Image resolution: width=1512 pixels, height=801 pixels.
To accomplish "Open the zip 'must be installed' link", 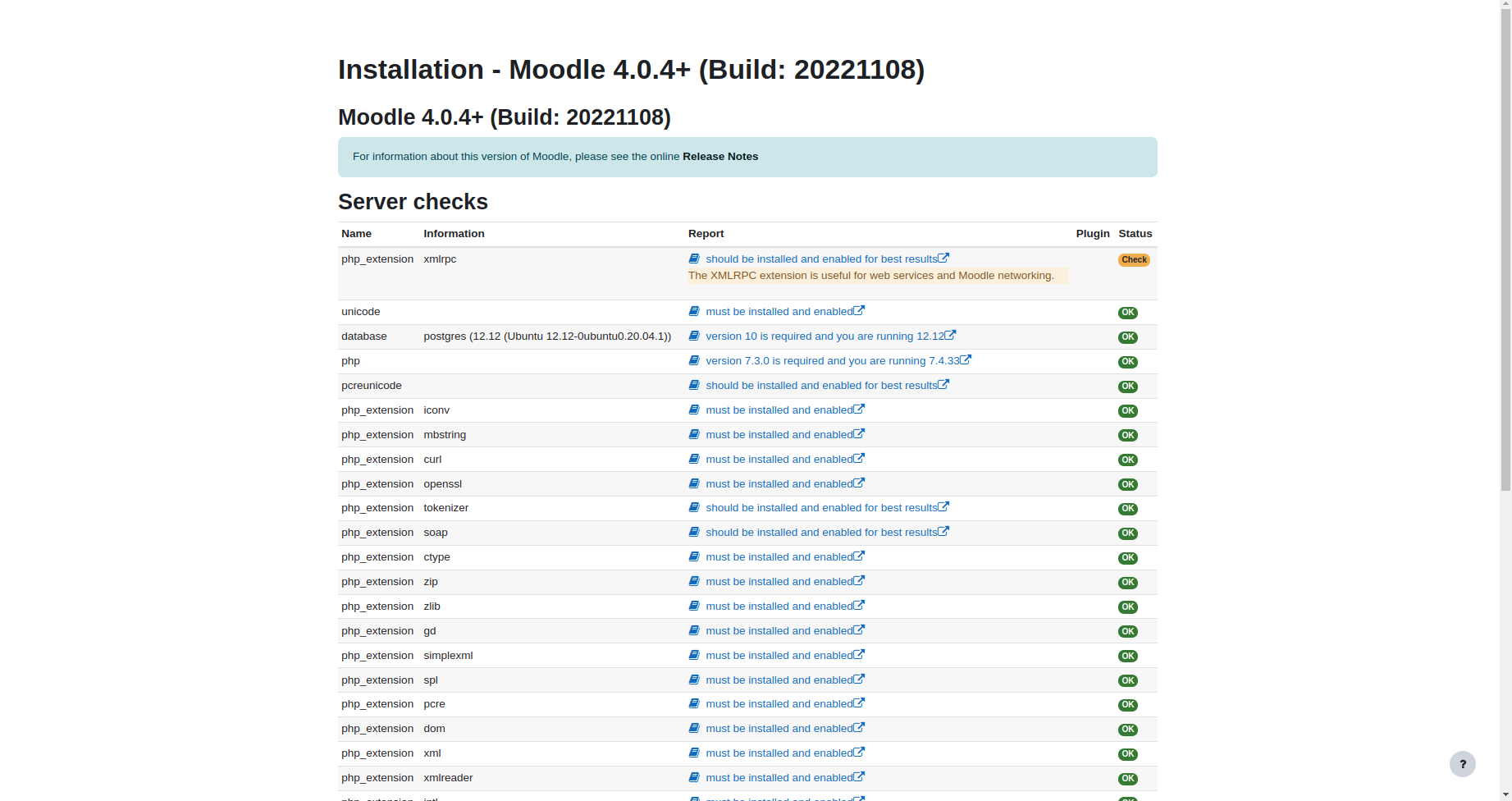I will pos(779,582).
